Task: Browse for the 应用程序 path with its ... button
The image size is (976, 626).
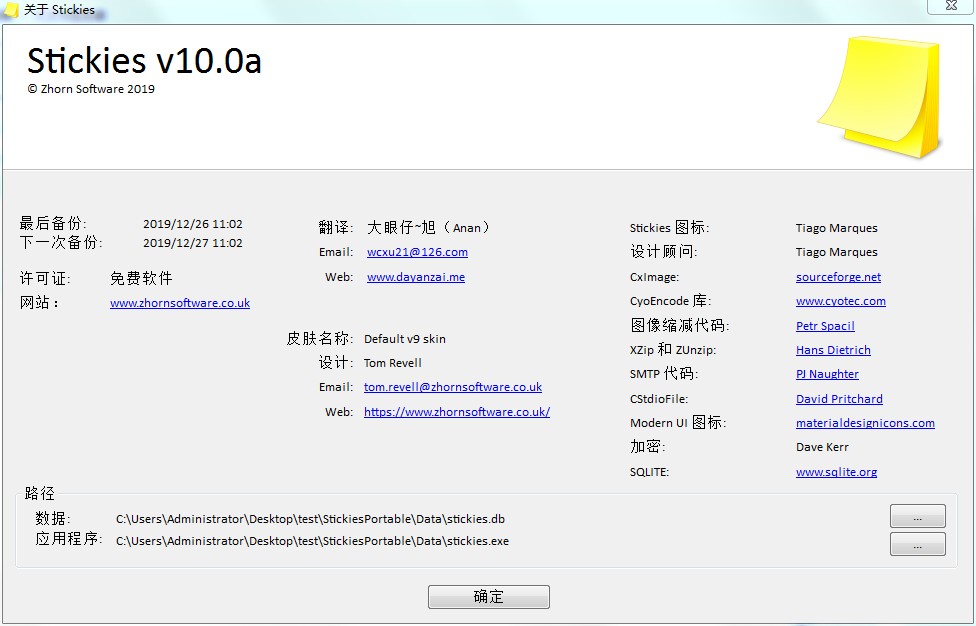Action: (917, 544)
